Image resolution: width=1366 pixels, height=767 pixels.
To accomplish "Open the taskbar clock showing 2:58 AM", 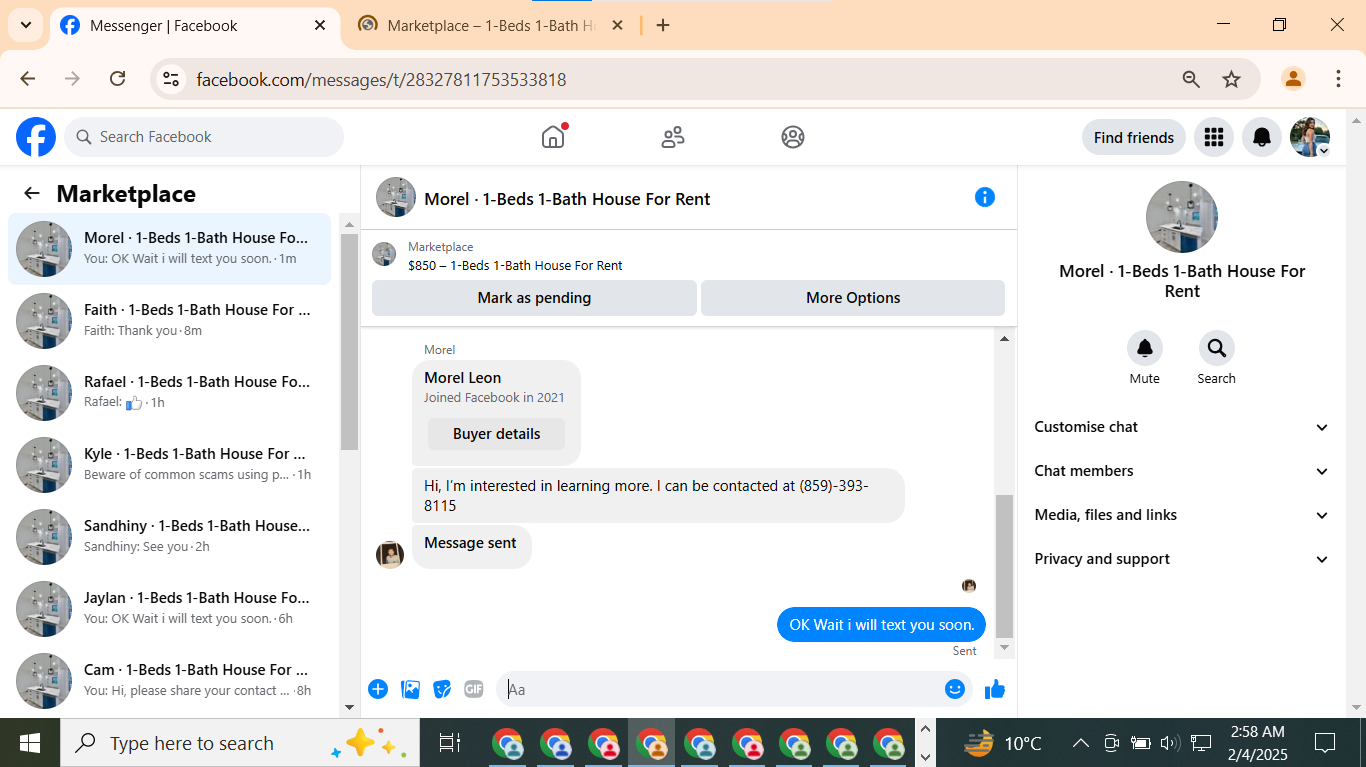I will point(1258,743).
